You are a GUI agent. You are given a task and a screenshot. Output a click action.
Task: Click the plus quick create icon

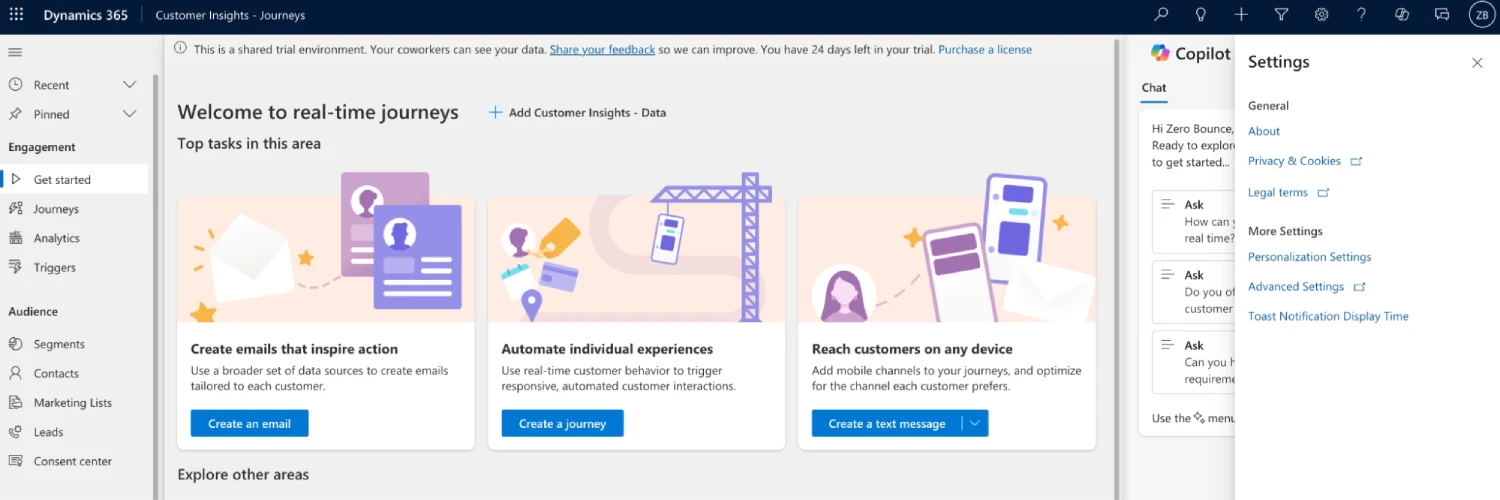tap(1241, 15)
